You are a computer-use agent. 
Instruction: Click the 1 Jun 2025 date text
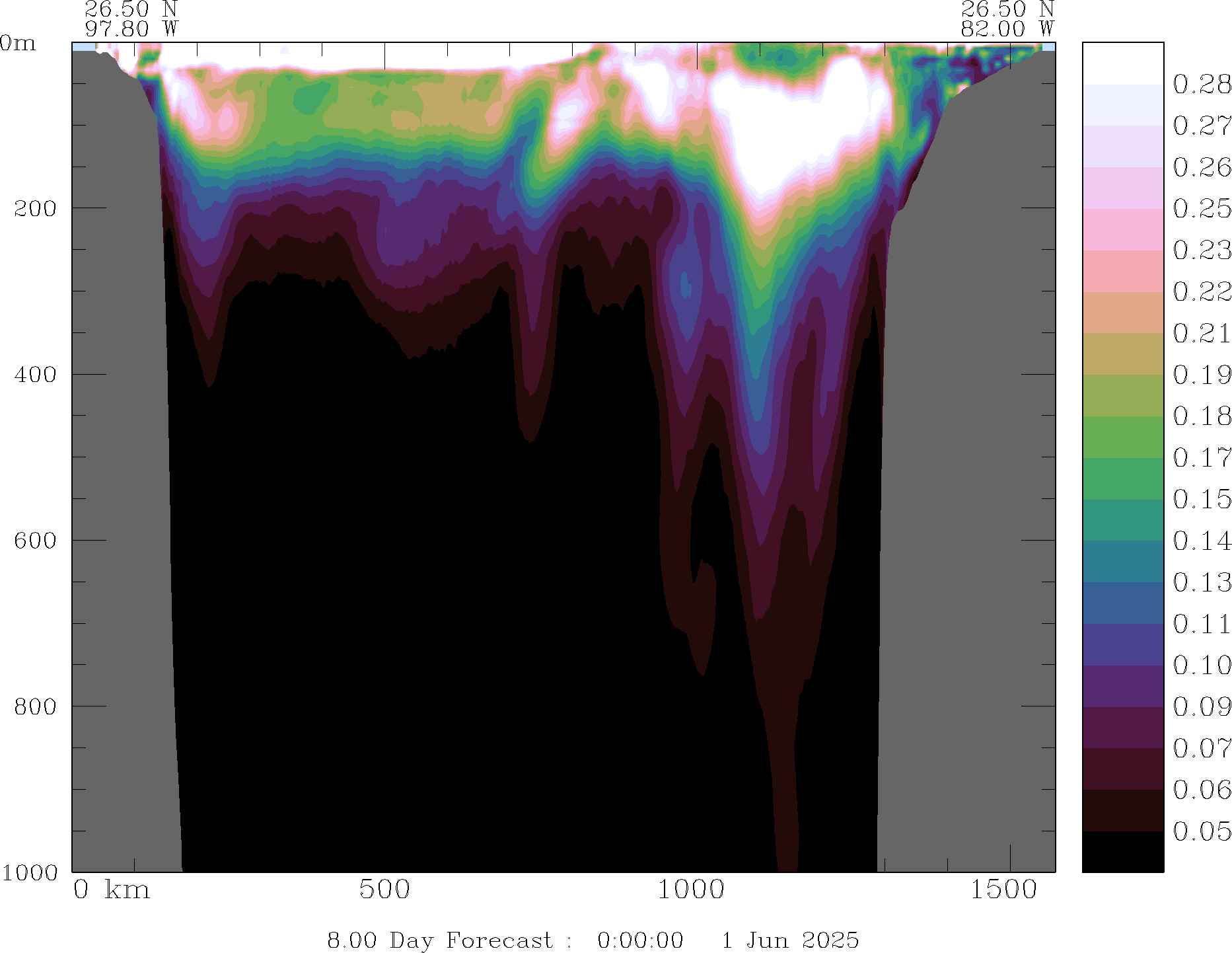pos(790,940)
